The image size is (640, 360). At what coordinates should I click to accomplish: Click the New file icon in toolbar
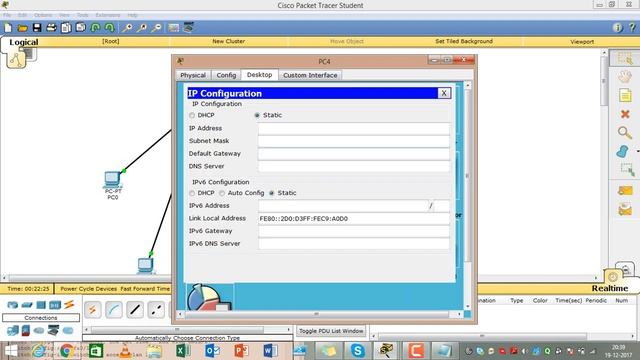[8, 28]
